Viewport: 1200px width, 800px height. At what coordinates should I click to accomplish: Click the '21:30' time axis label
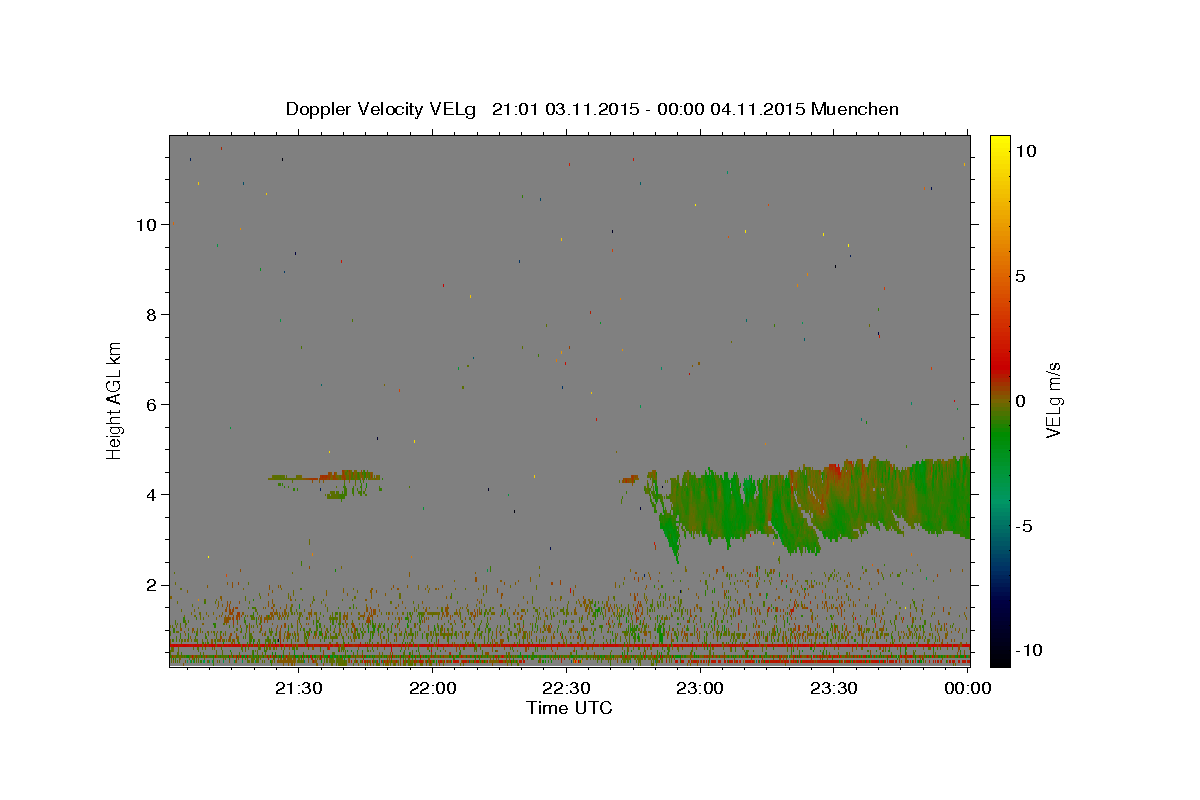pos(298,687)
